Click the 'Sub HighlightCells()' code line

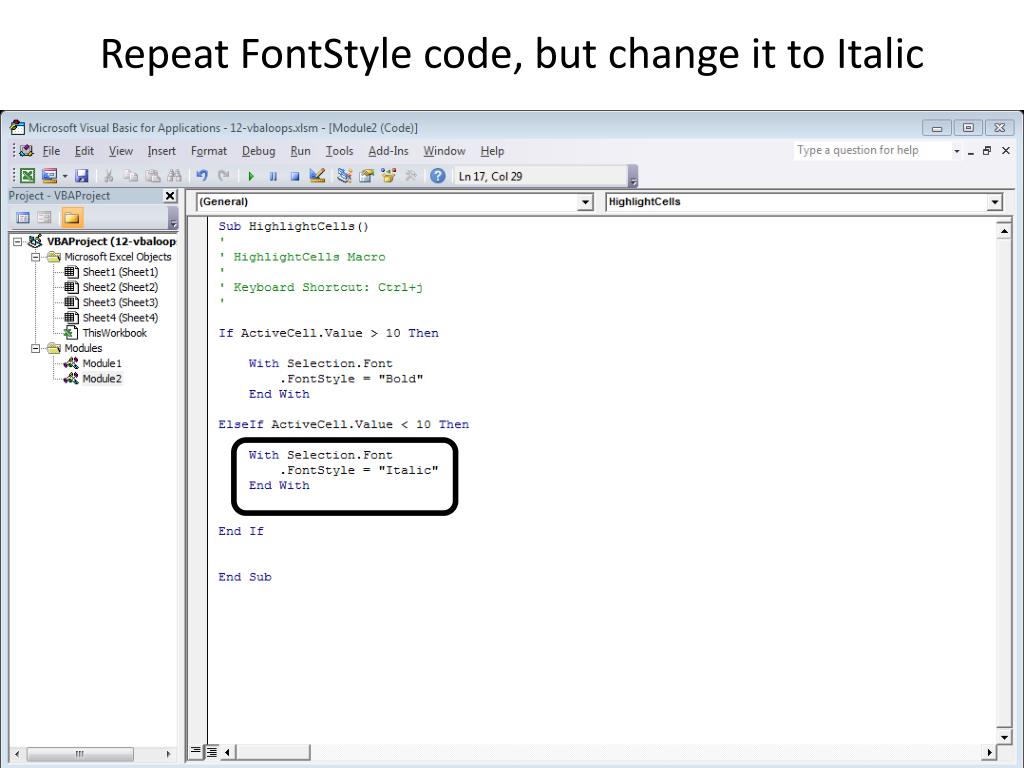point(293,227)
